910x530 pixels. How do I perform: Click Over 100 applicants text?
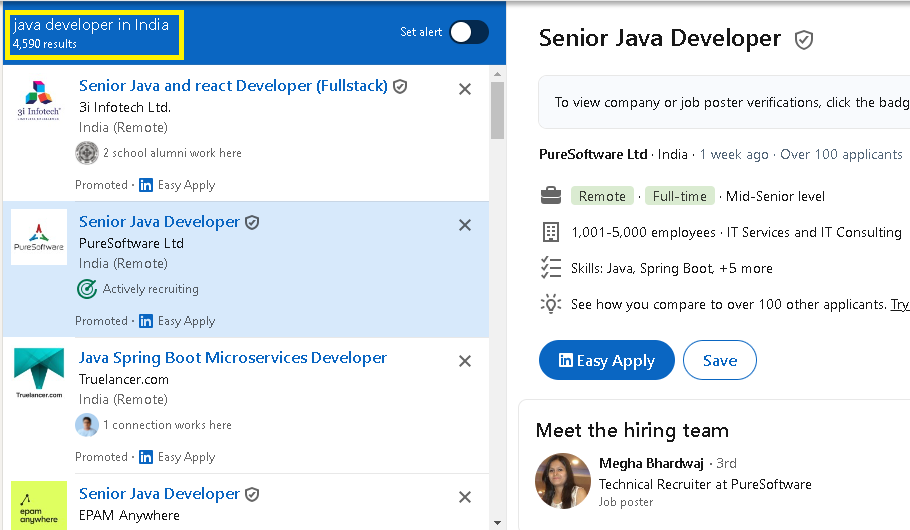pos(841,154)
